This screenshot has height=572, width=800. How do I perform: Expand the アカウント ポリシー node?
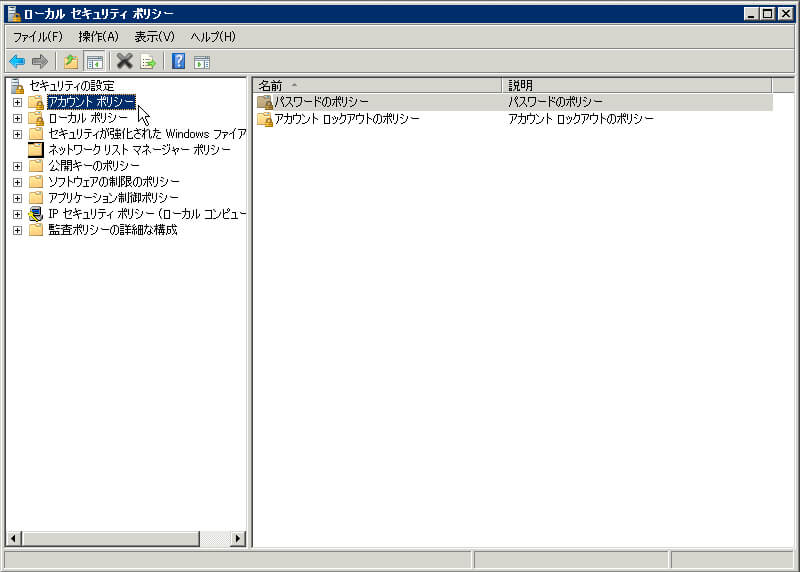coord(17,102)
